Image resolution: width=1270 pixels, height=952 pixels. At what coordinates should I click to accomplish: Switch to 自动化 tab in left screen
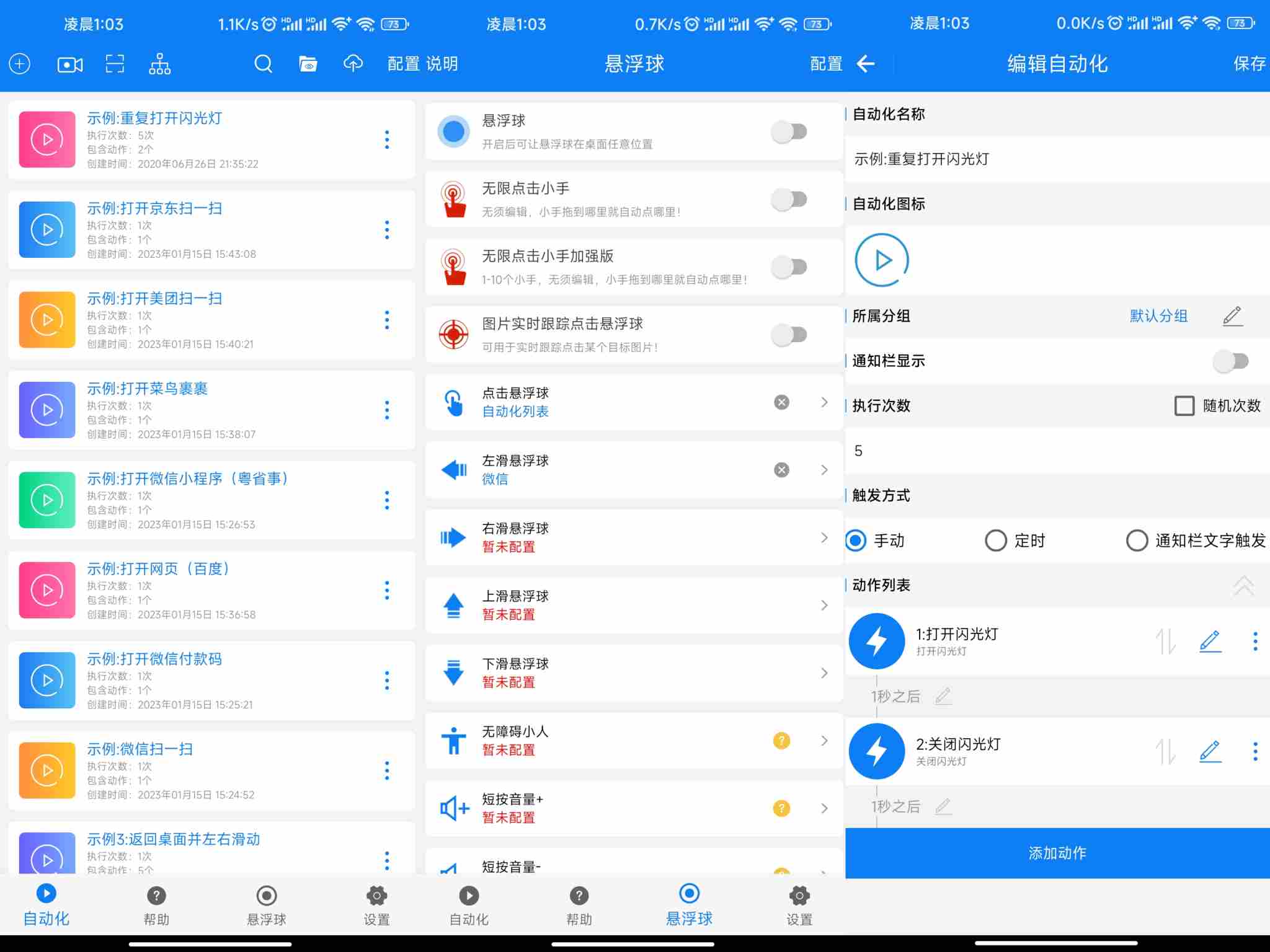tap(47, 905)
